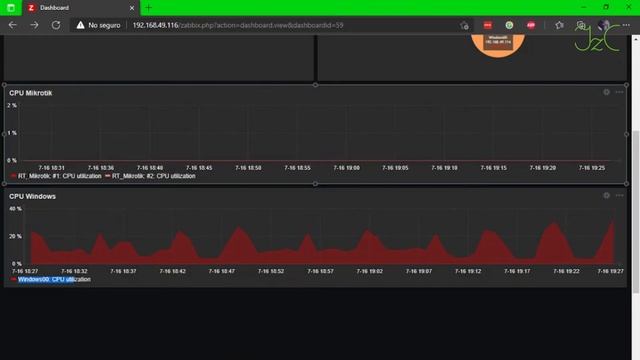Image resolution: width=640 pixels, height=360 pixels.
Task: Click the vertical page scrollbar thumb
Action: [x=636, y=212]
